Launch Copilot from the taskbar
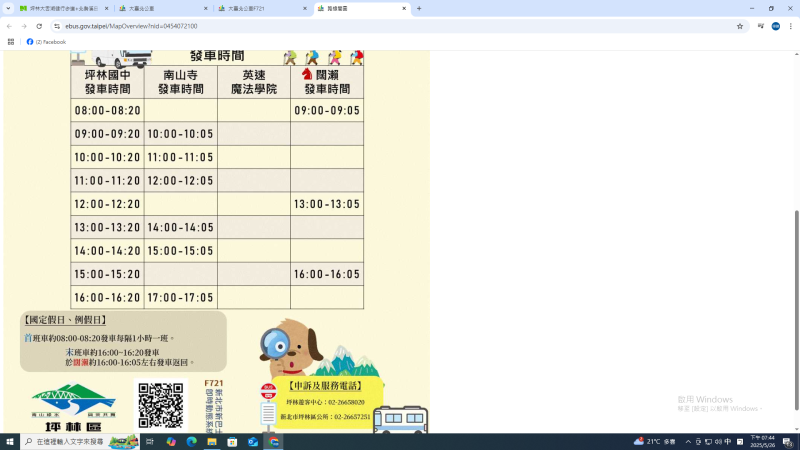 171,442
